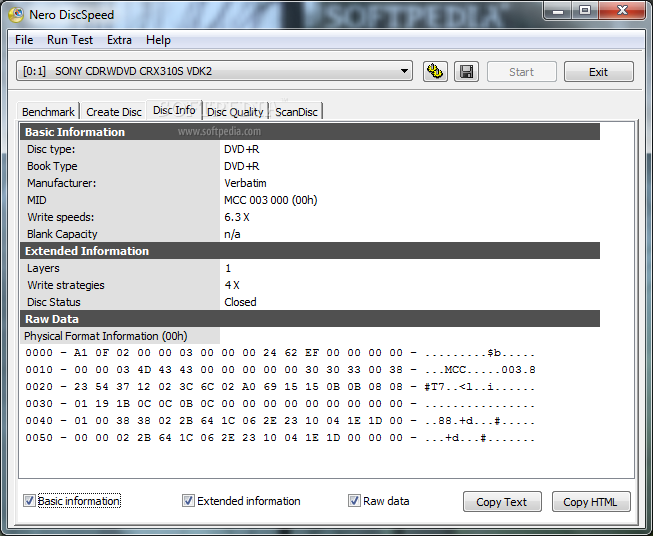Click the Nero DiscSpeed app icon in title bar
The width and height of the screenshot is (653, 536).
(16, 15)
